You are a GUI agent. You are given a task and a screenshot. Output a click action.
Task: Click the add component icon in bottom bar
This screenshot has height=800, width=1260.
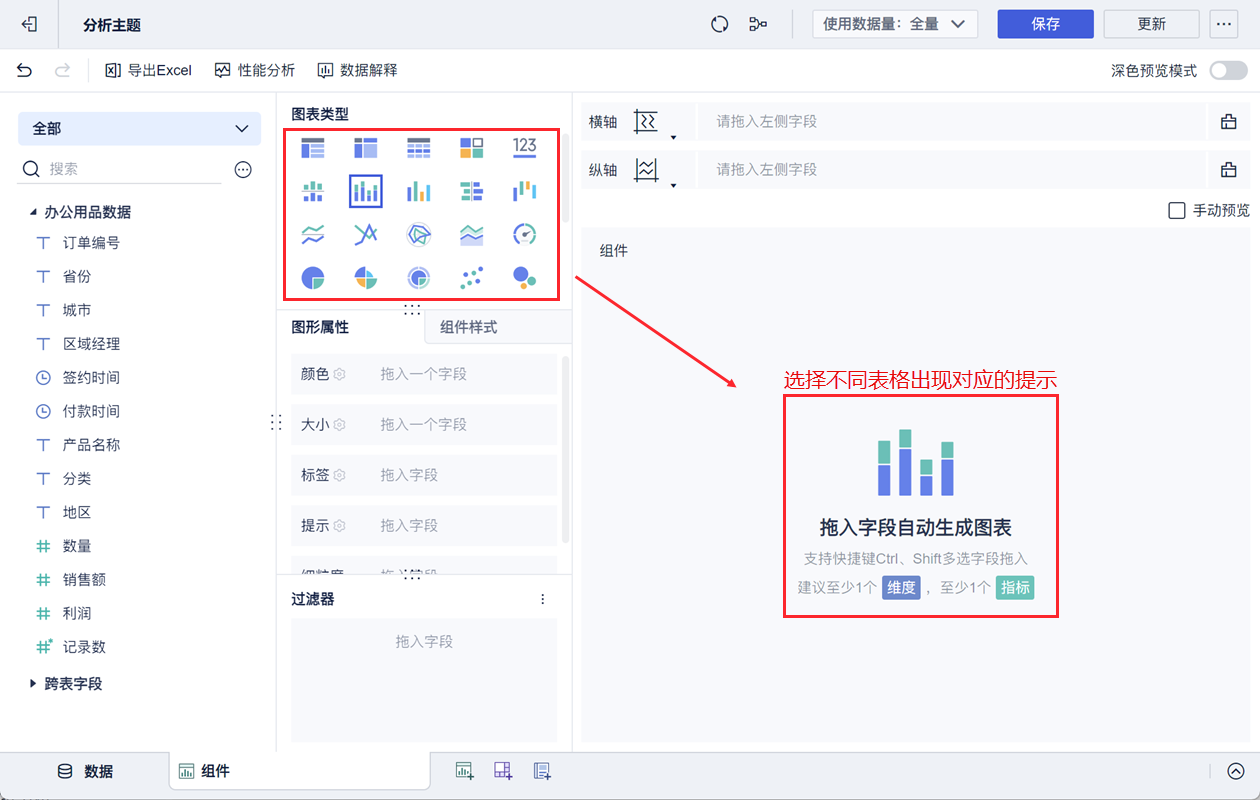[x=464, y=771]
